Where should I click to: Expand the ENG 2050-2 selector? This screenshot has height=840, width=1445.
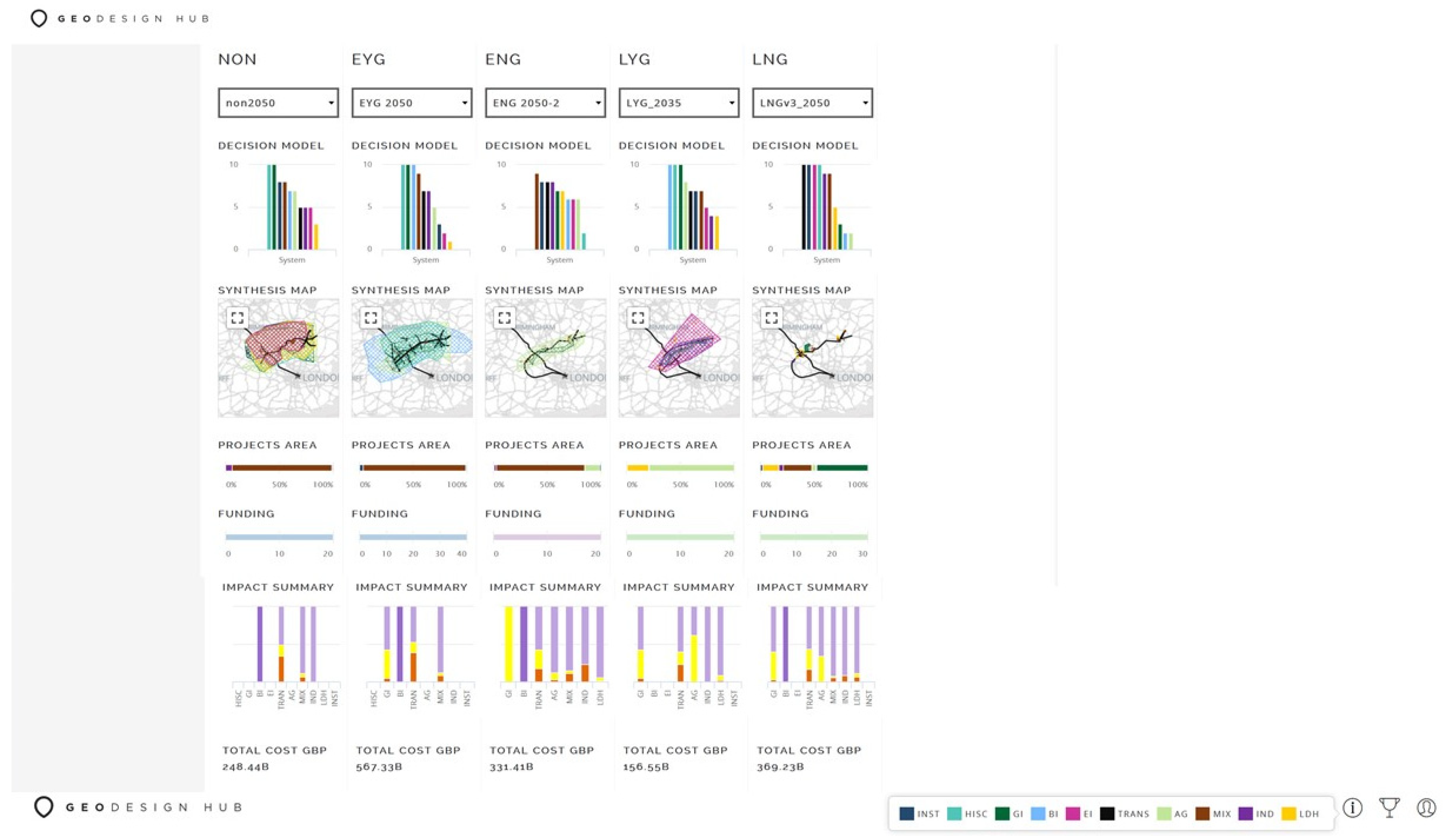pos(545,102)
